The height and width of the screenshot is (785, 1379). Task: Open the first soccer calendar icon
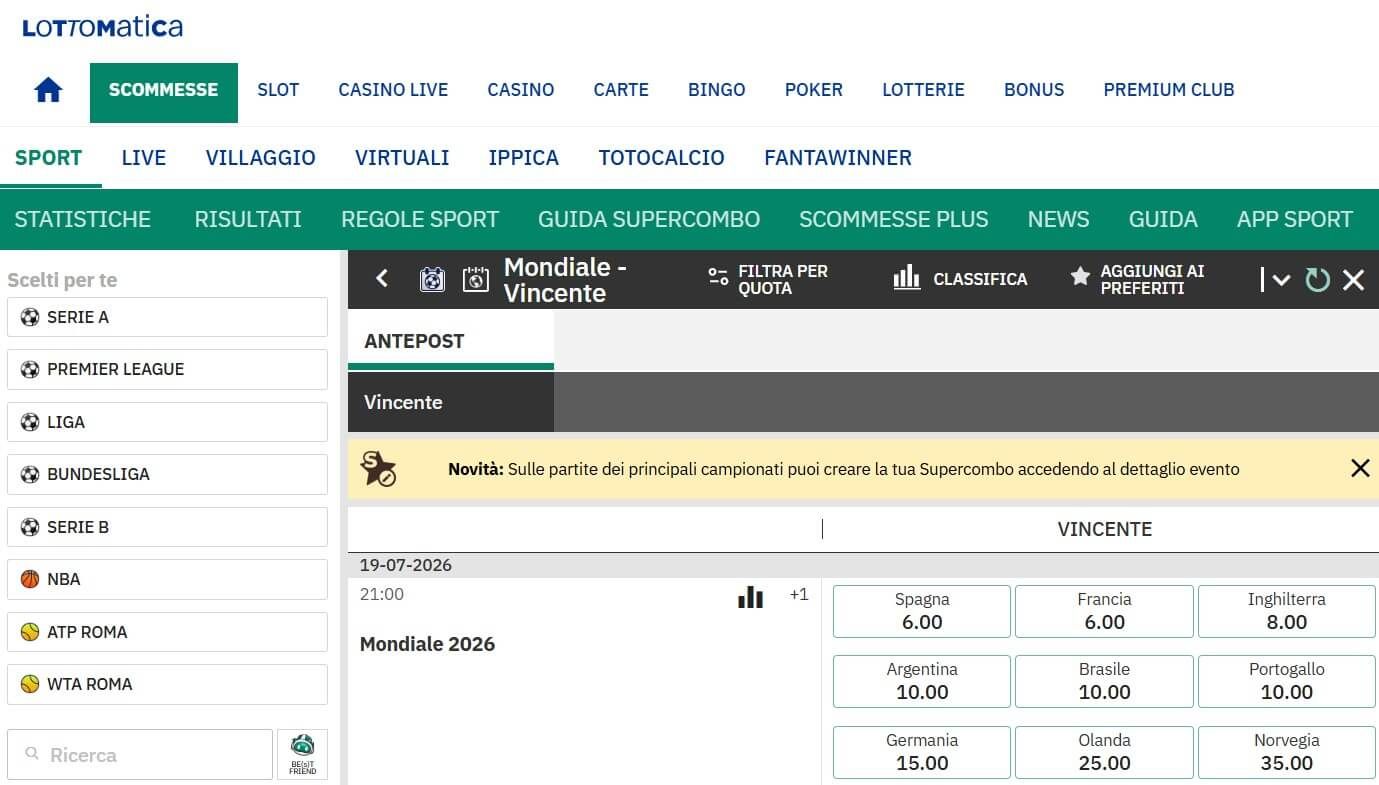click(432, 279)
